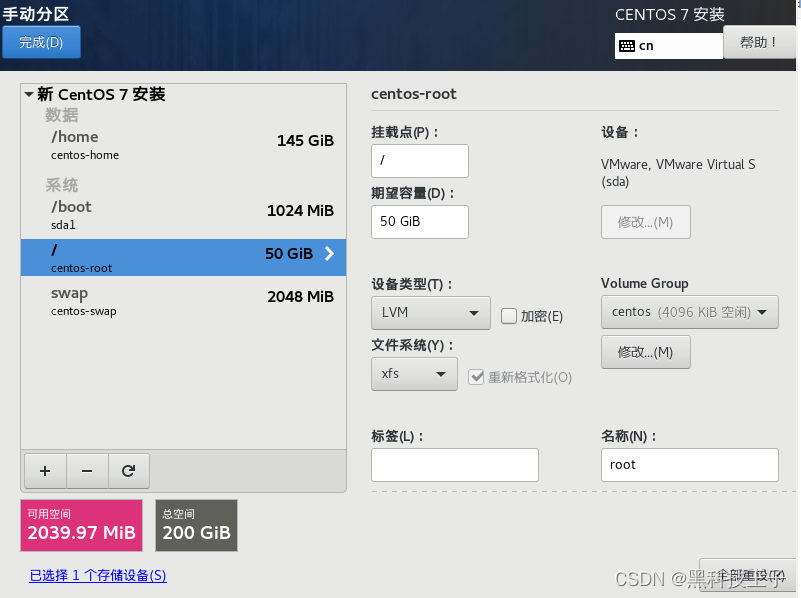
Task: Click the 修改...(M) button under Volume Group
Action: click(646, 352)
